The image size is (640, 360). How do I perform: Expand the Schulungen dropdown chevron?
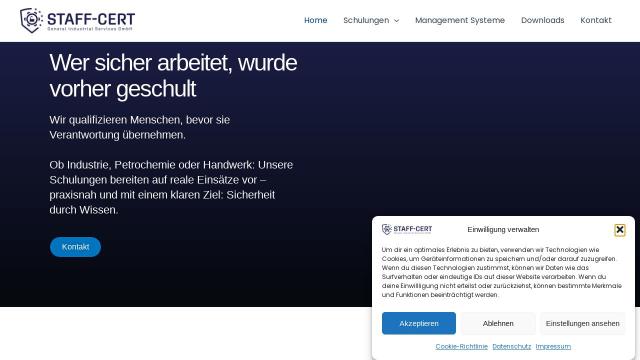pyautogui.click(x=396, y=21)
